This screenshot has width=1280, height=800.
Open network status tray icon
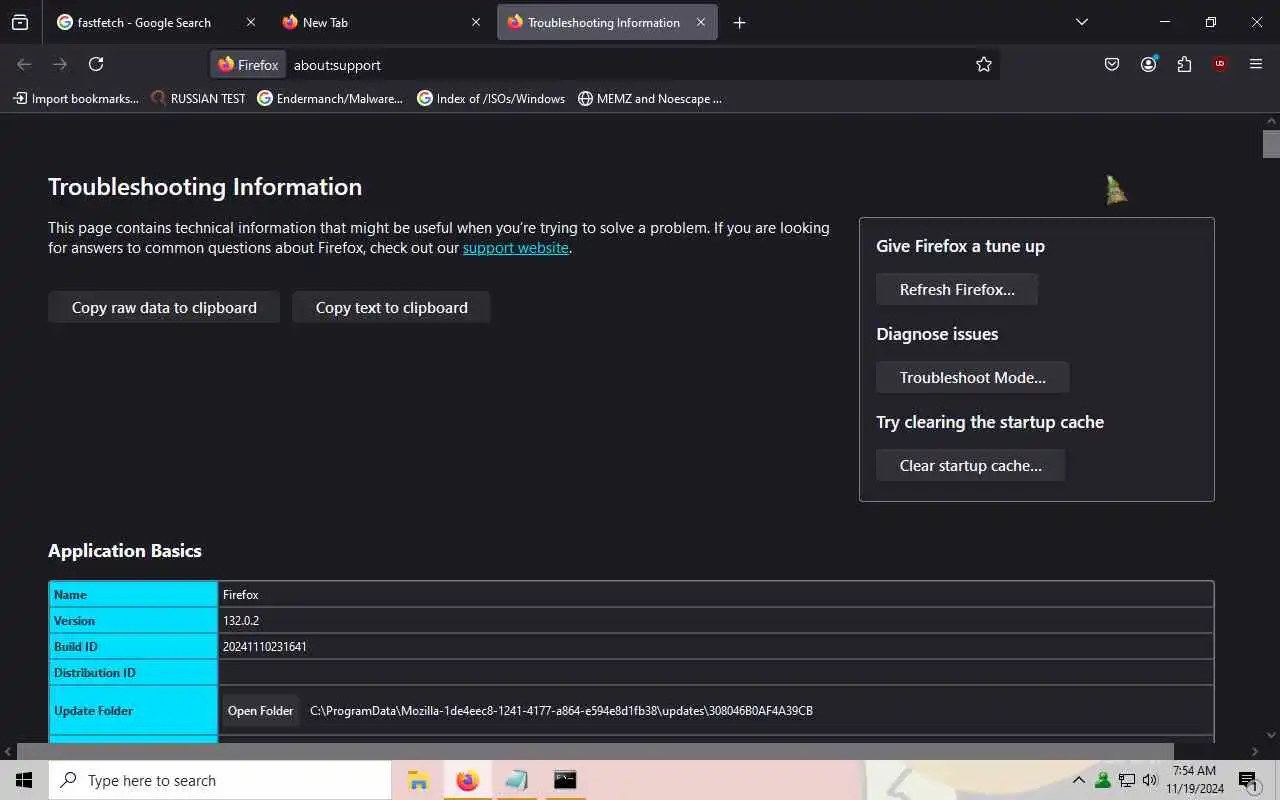click(1127, 780)
